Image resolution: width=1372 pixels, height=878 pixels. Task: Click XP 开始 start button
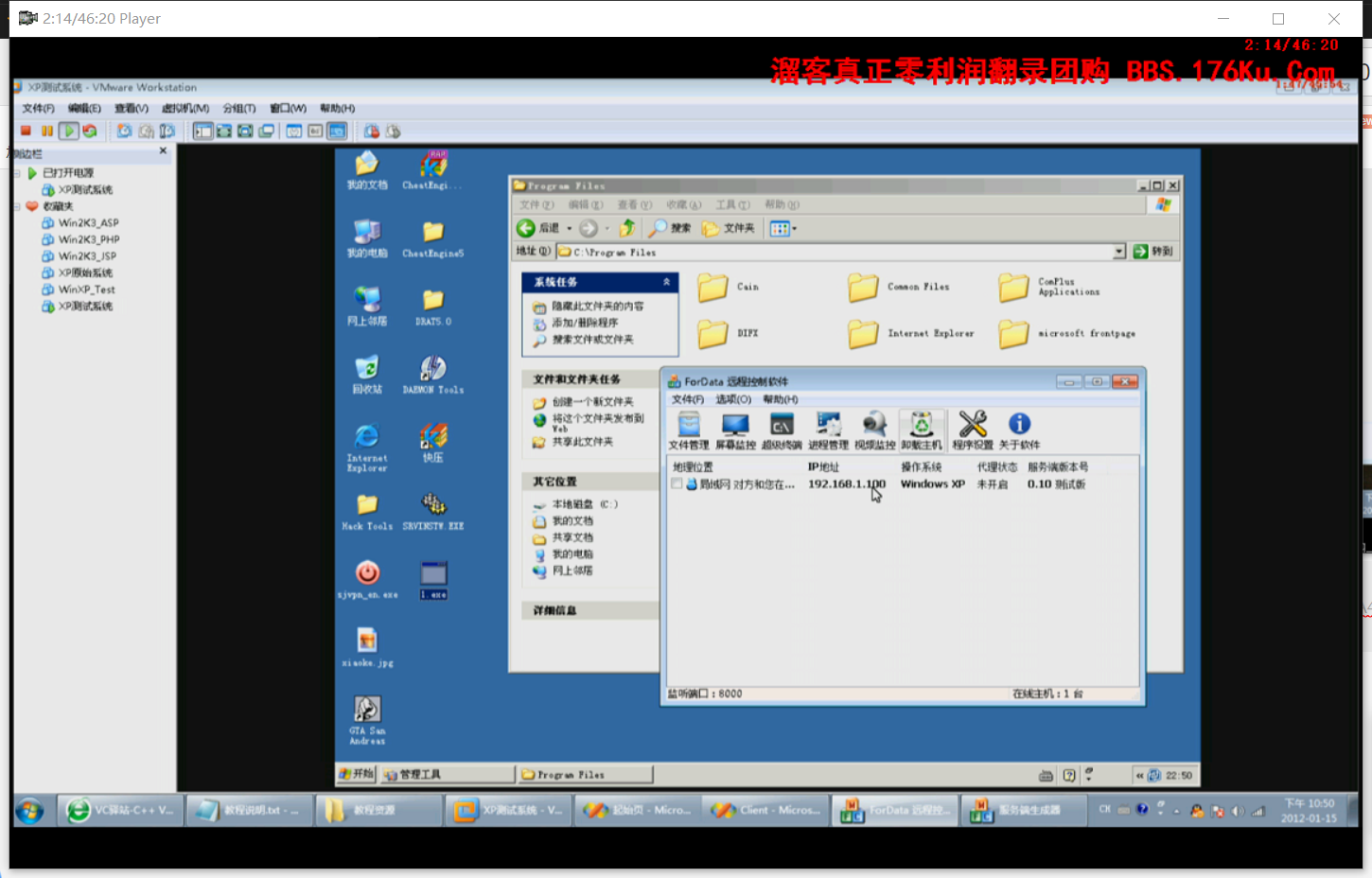click(x=357, y=774)
